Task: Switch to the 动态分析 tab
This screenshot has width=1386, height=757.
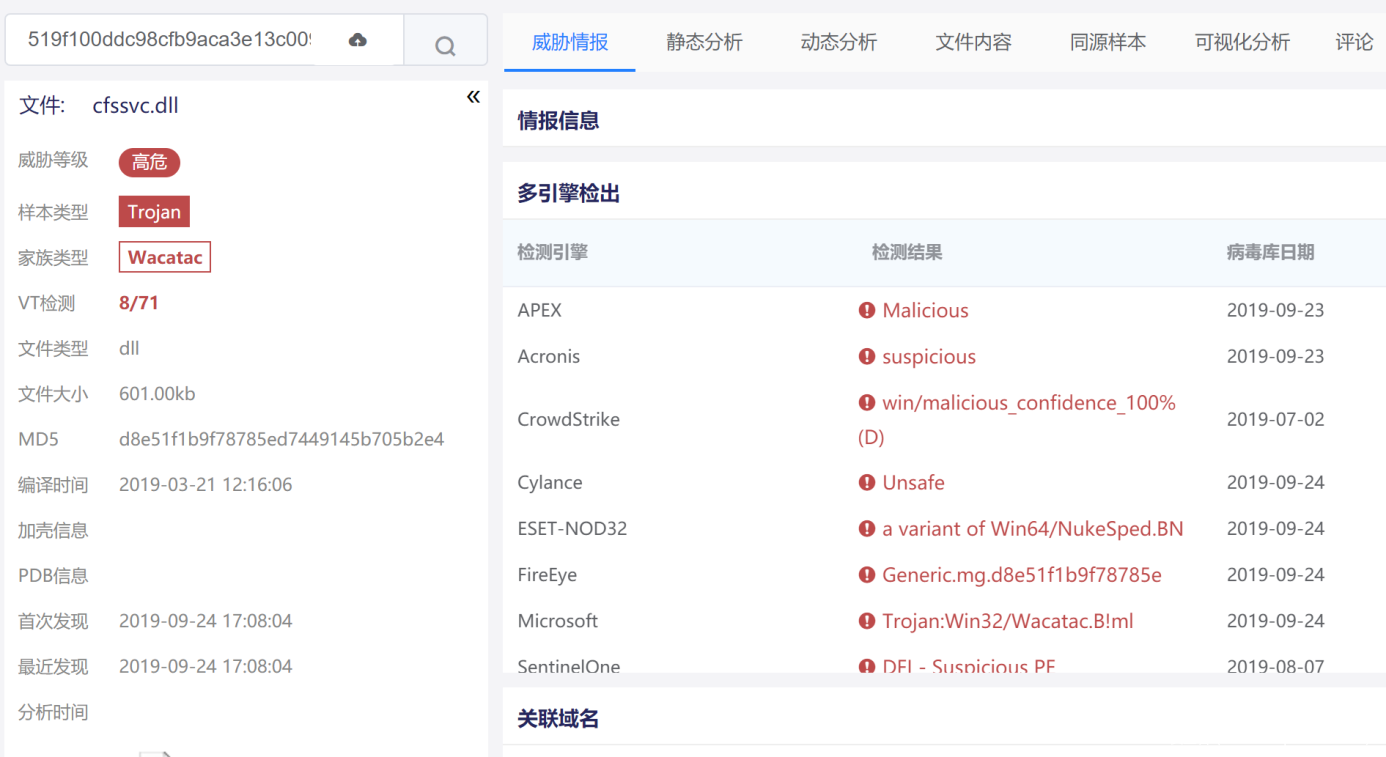Action: pyautogui.click(x=838, y=42)
